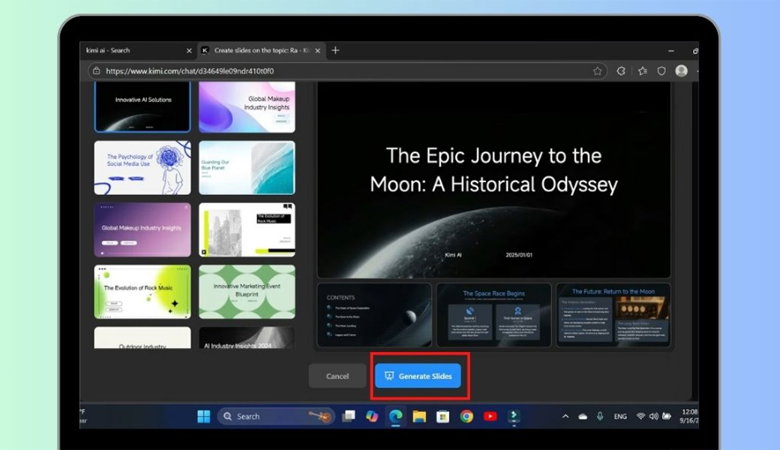Choose the purple Global Makeup Industry Insights template
Screen dimensions: 780x450
[x=142, y=229]
